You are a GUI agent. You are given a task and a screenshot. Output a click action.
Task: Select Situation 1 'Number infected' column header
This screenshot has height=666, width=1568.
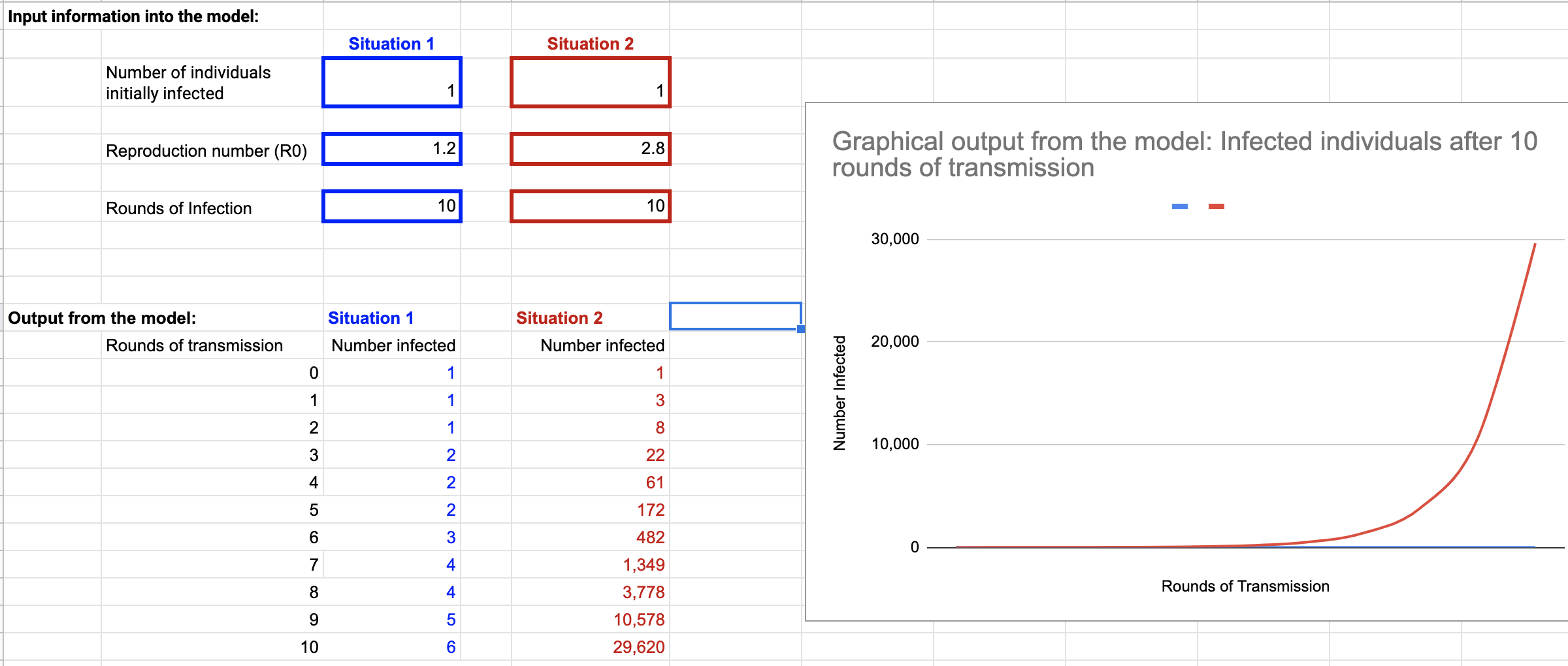pos(393,345)
